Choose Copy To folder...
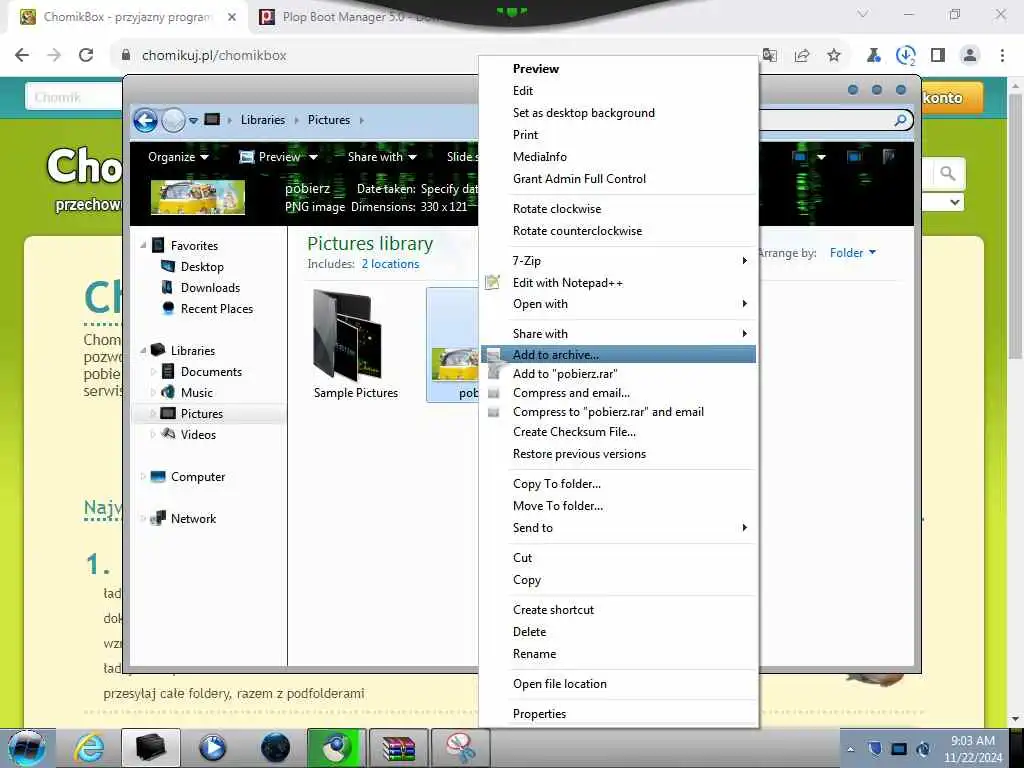The height and width of the screenshot is (768, 1024). (x=618, y=484)
